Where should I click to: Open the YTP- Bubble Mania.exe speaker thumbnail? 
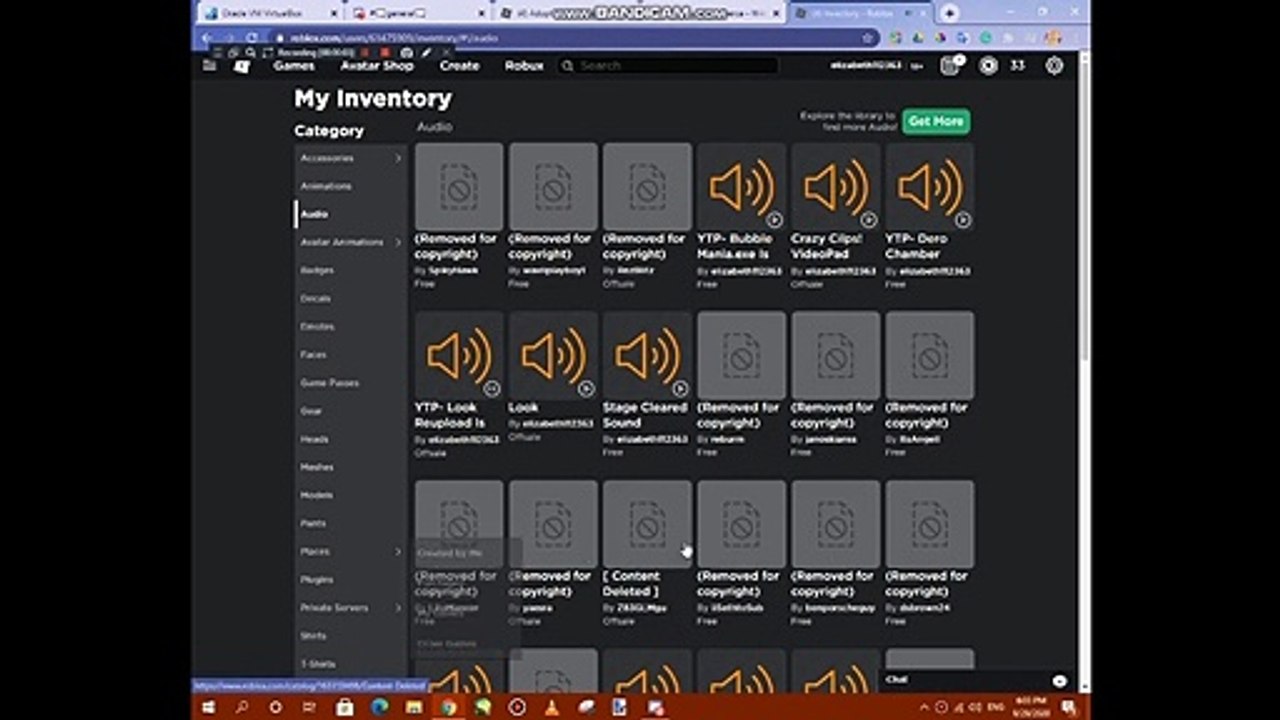point(741,187)
